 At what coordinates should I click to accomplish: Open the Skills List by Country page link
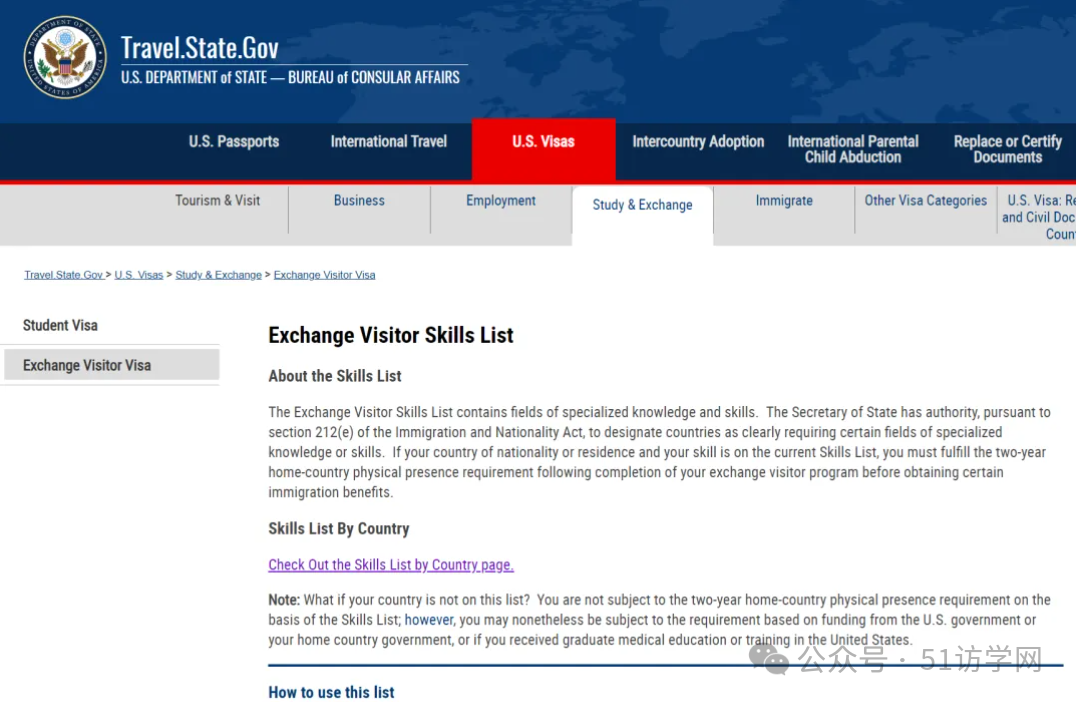click(391, 565)
